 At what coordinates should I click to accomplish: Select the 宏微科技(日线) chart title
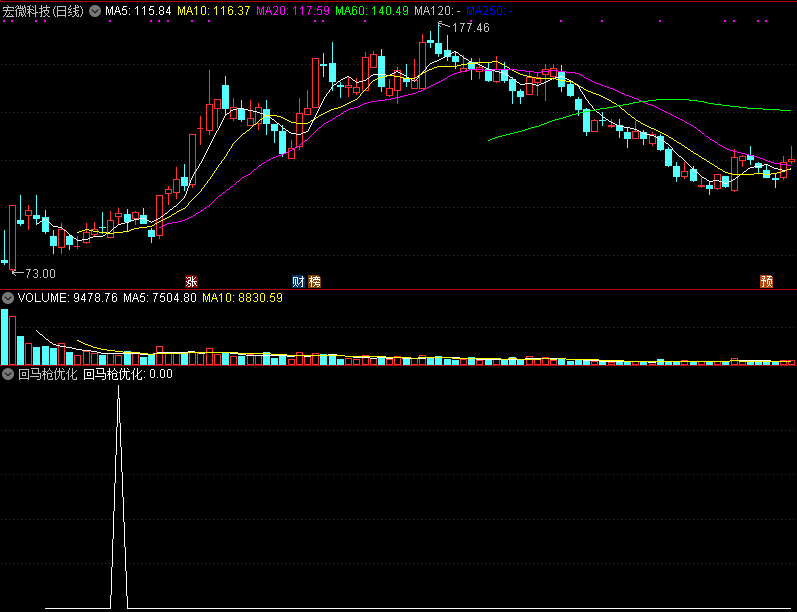(x=43, y=11)
